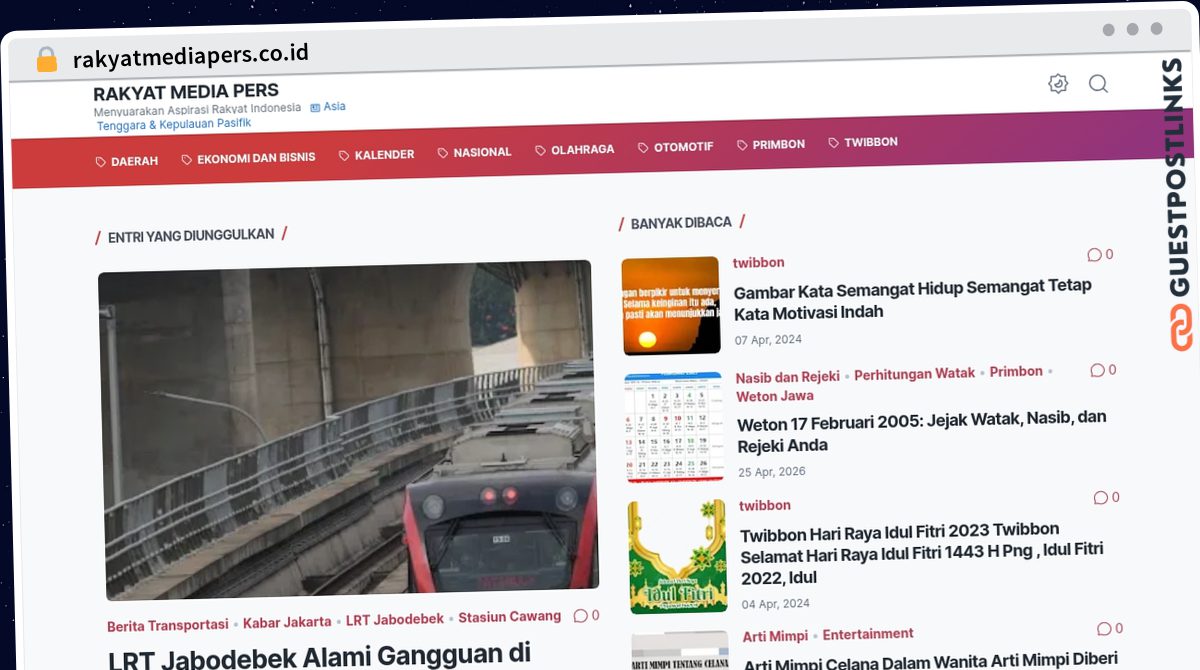
Task: Click comment icon on Gambar Kata Semangat post
Action: pos(1094,255)
